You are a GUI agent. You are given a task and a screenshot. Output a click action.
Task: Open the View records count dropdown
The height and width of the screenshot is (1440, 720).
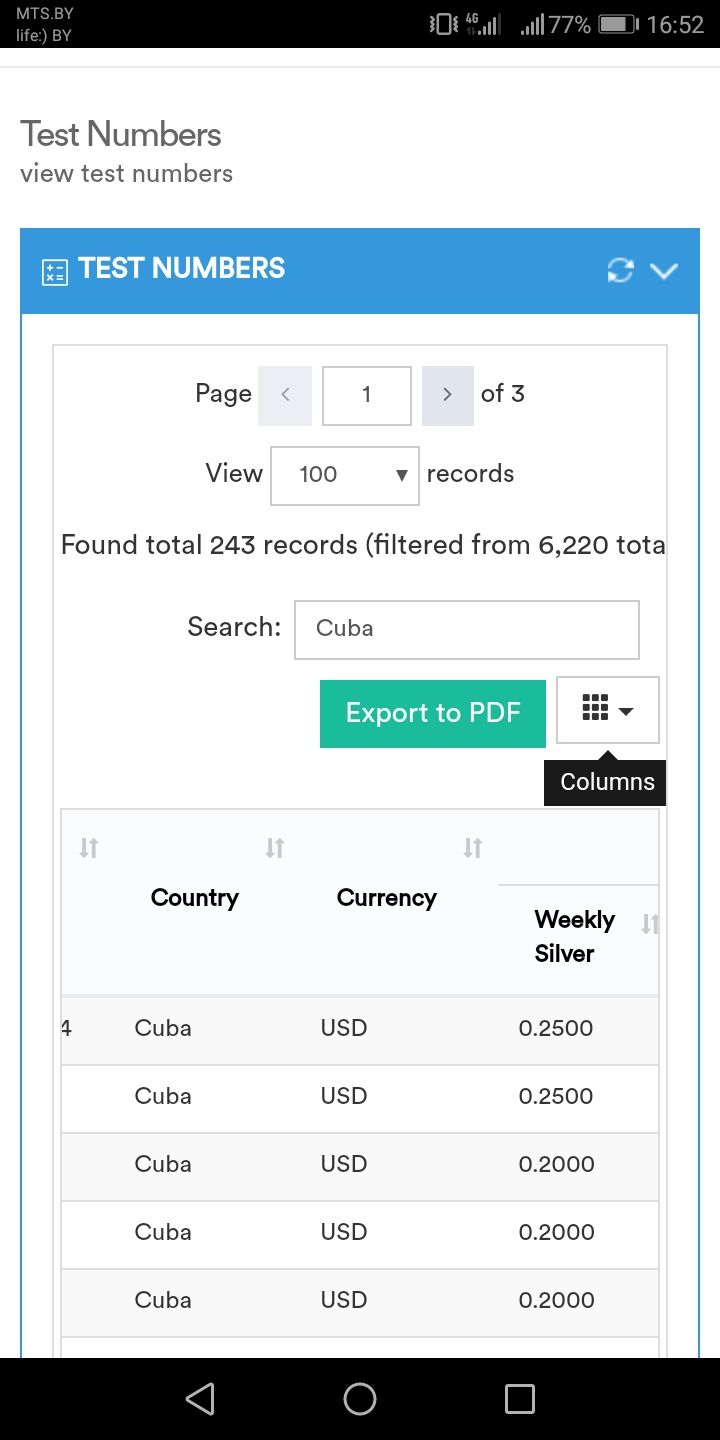pyautogui.click(x=344, y=475)
